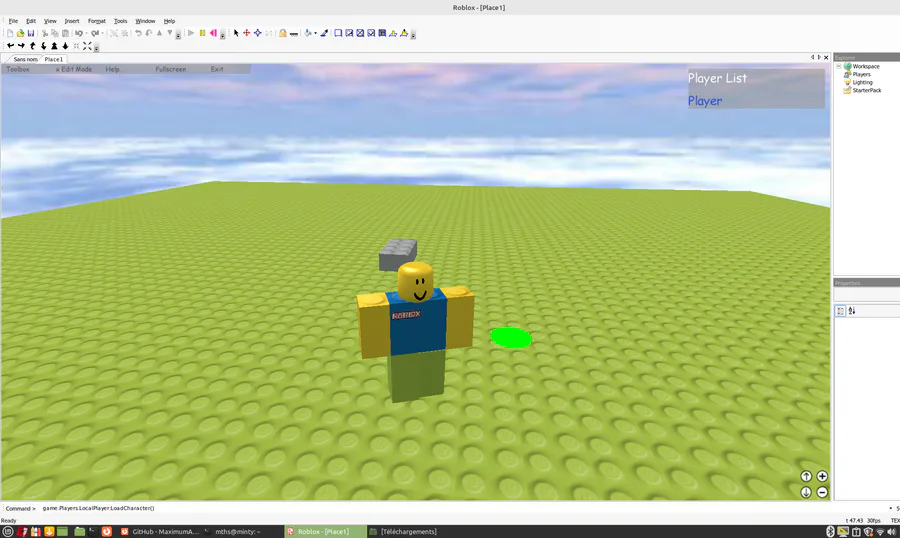The height and width of the screenshot is (538, 900).
Task: Click the camera zoom out minus button
Action: coord(822,492)
